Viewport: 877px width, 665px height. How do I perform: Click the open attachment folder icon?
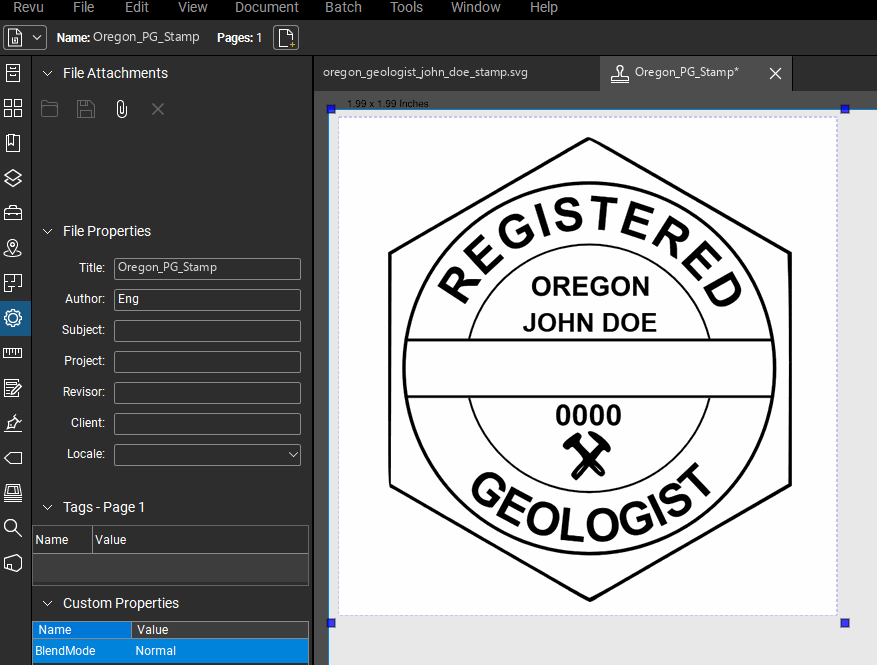point(49,109)
